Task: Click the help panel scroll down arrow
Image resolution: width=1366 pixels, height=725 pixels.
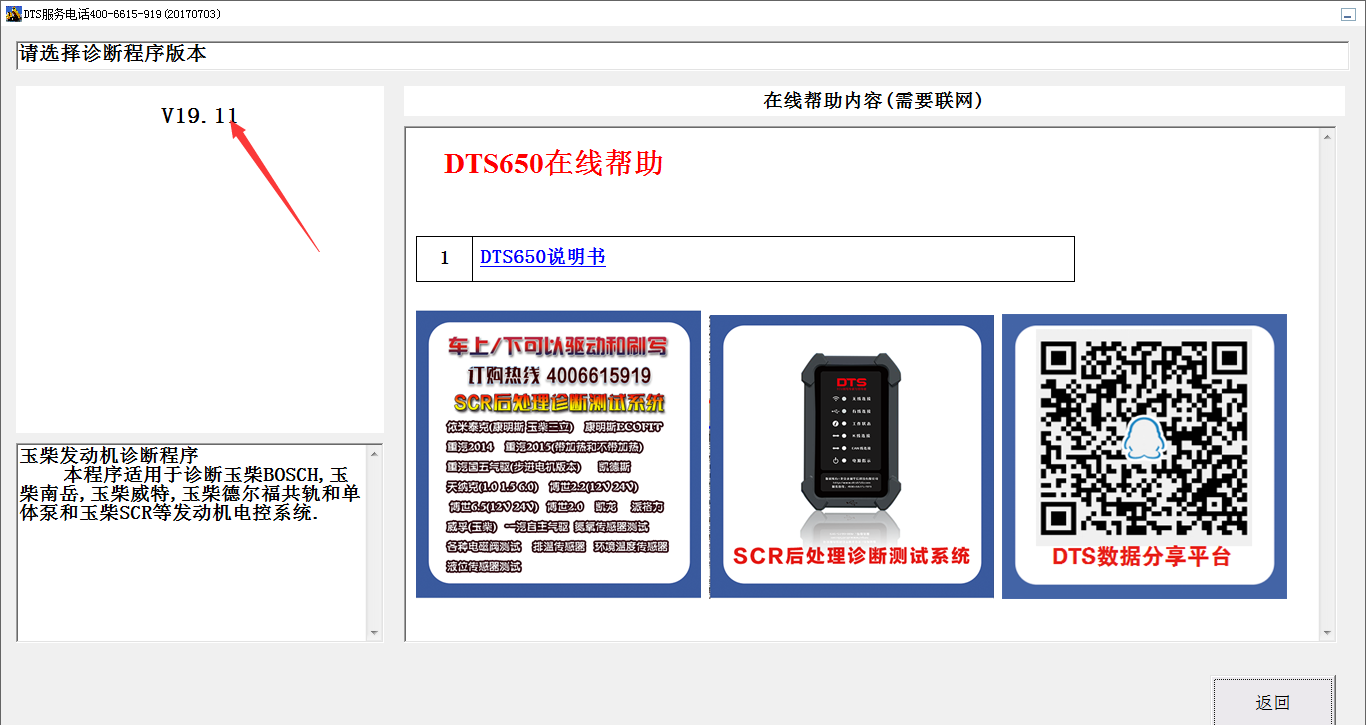Action: point(1327,633)
